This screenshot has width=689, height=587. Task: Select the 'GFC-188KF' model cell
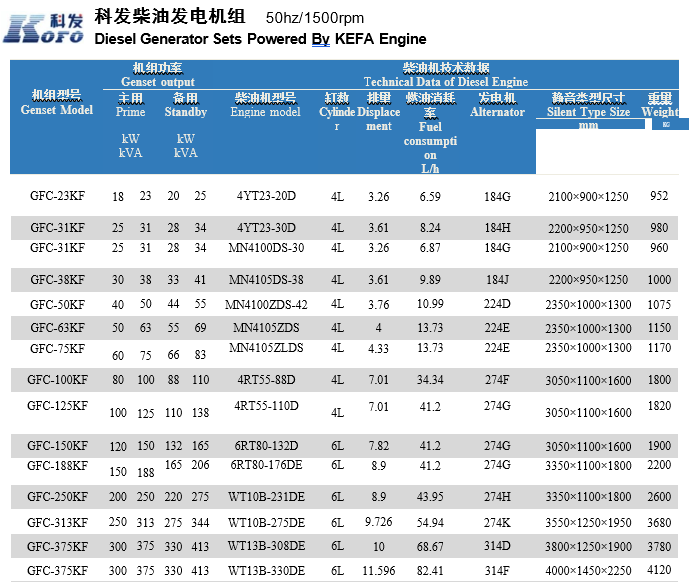[57, 465]
